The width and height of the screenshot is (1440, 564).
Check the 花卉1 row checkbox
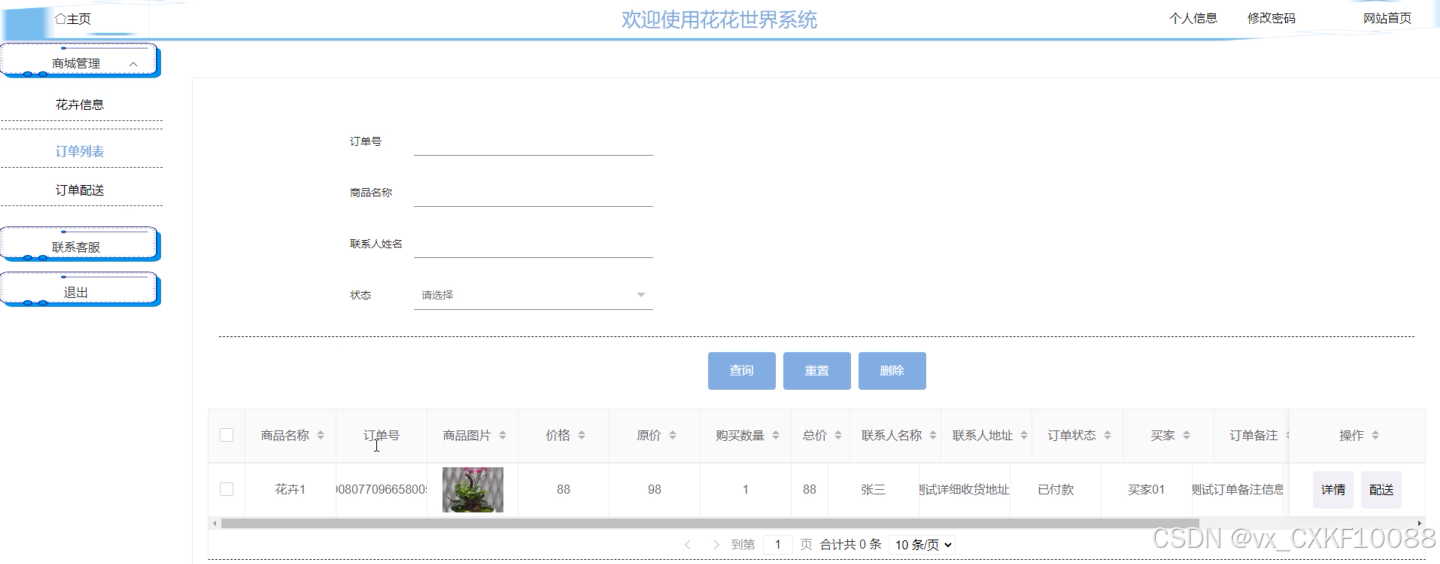tap(226, 489)
